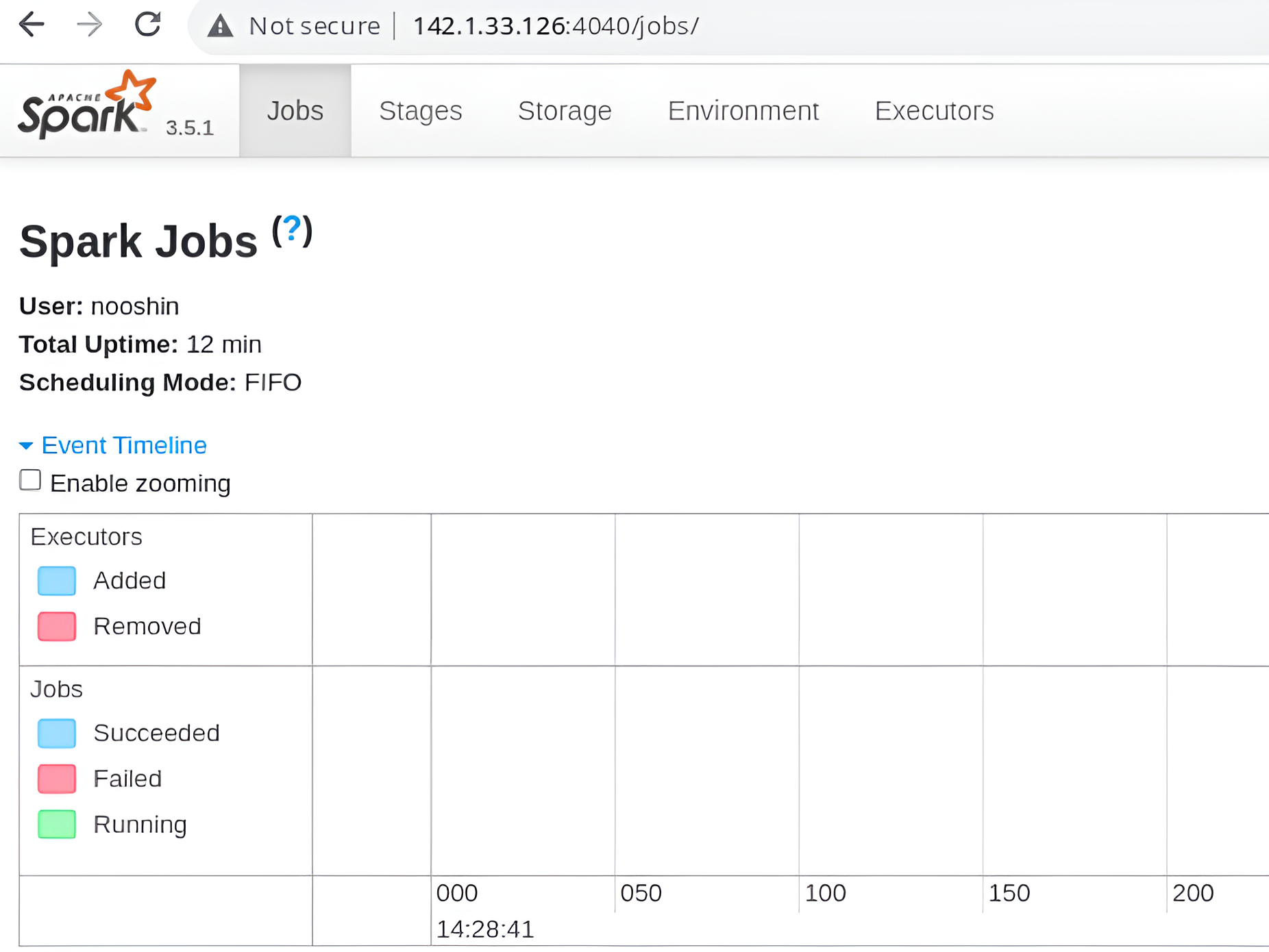Open the Spark Jobs help tooltip

click(x=291, y=231)
